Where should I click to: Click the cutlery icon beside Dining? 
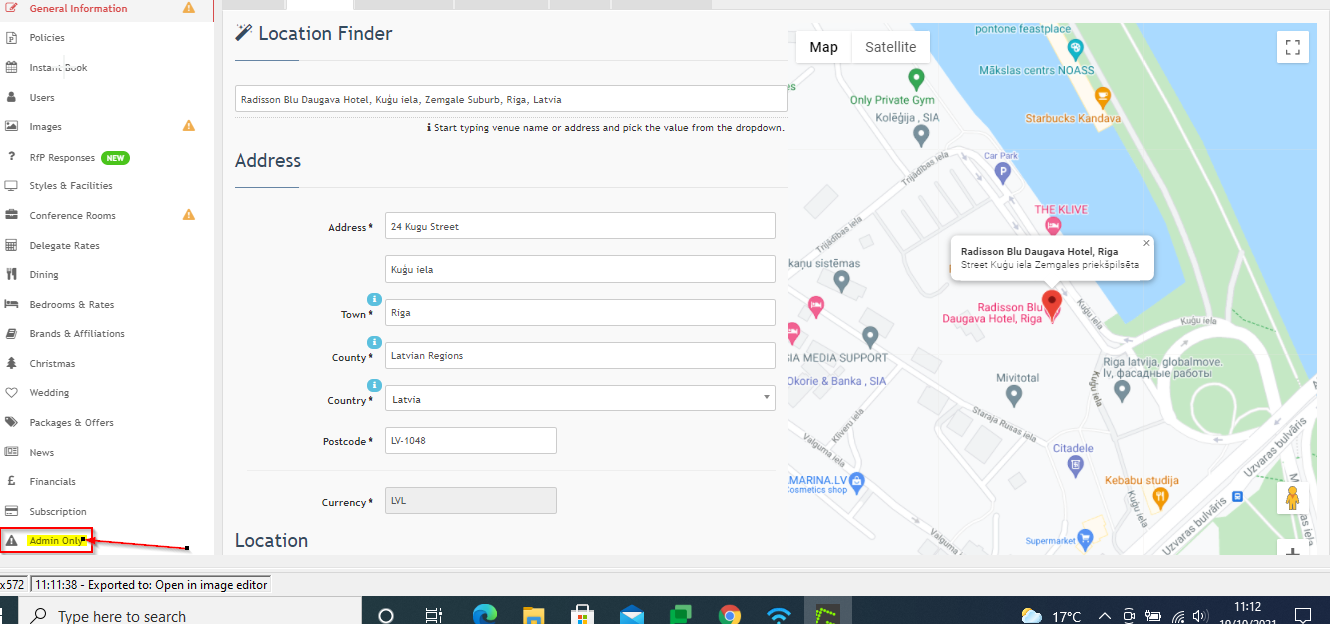click(11, 274)
